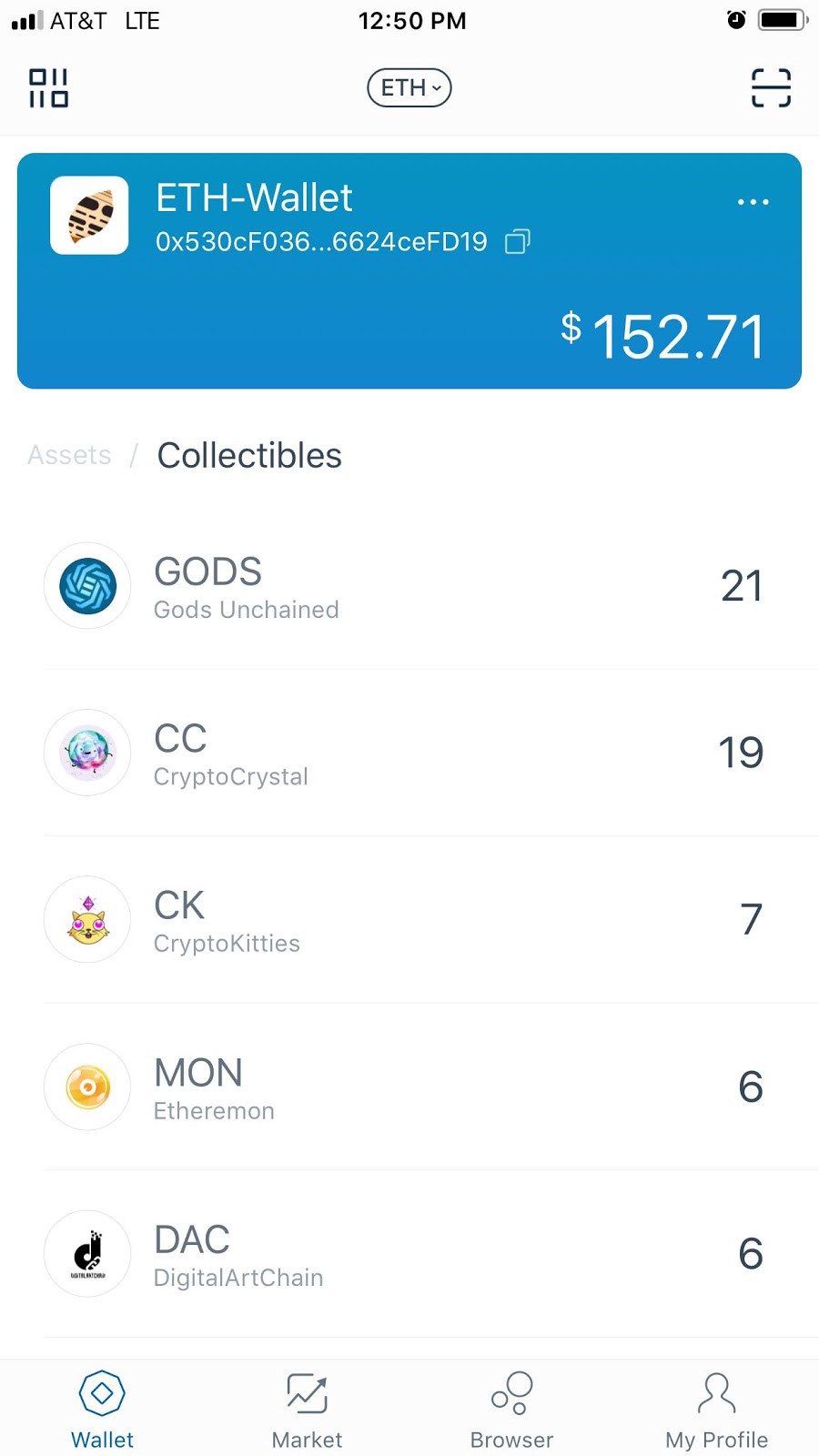
Task: Tap the CryptoCrystal icon
Action: pyautogui.click(x=87, y=753)
